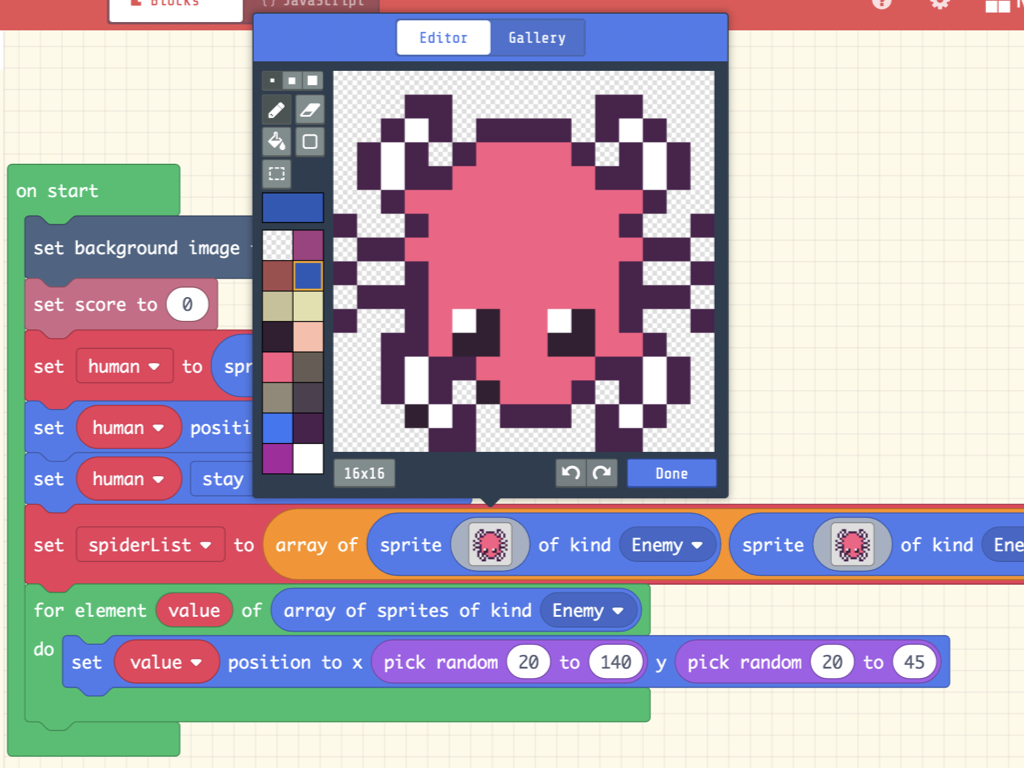Select the paint bucket Fill tool
Viewport: 1024px width, 768px height.
click(x=276, y=141)
